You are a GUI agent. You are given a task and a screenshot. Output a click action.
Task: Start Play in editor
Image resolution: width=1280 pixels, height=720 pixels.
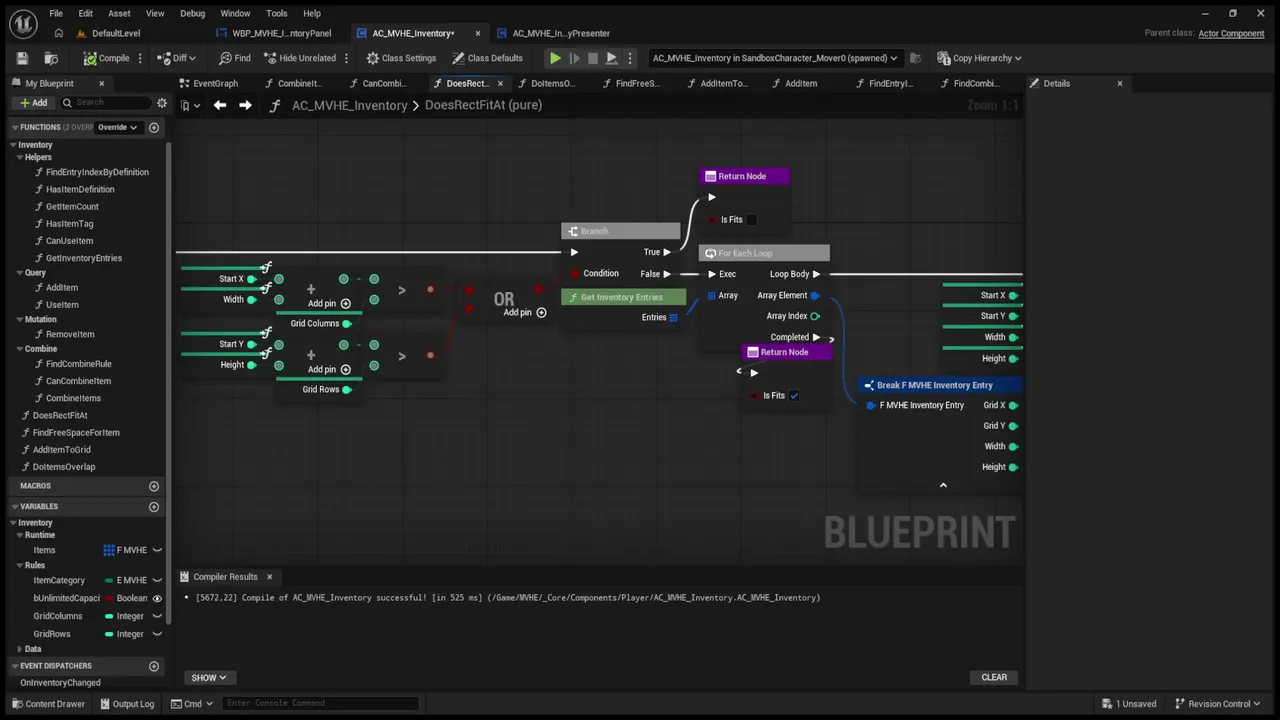pos(555,58)
